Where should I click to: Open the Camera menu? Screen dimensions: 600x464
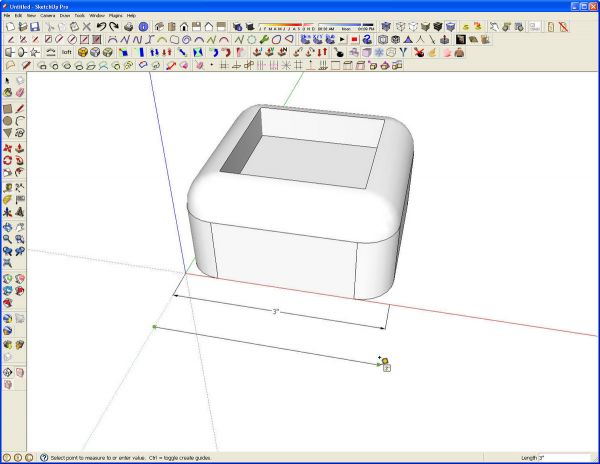coord(48,16)
